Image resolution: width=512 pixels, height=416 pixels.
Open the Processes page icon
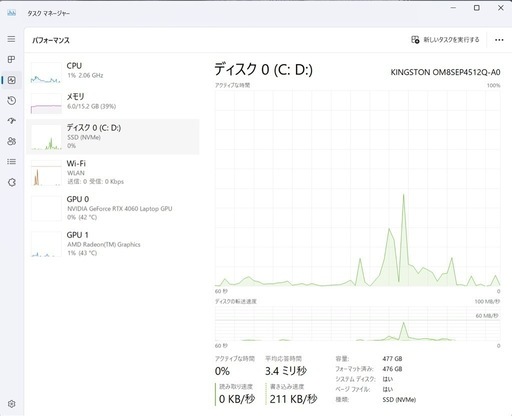[x=11, y=59]
